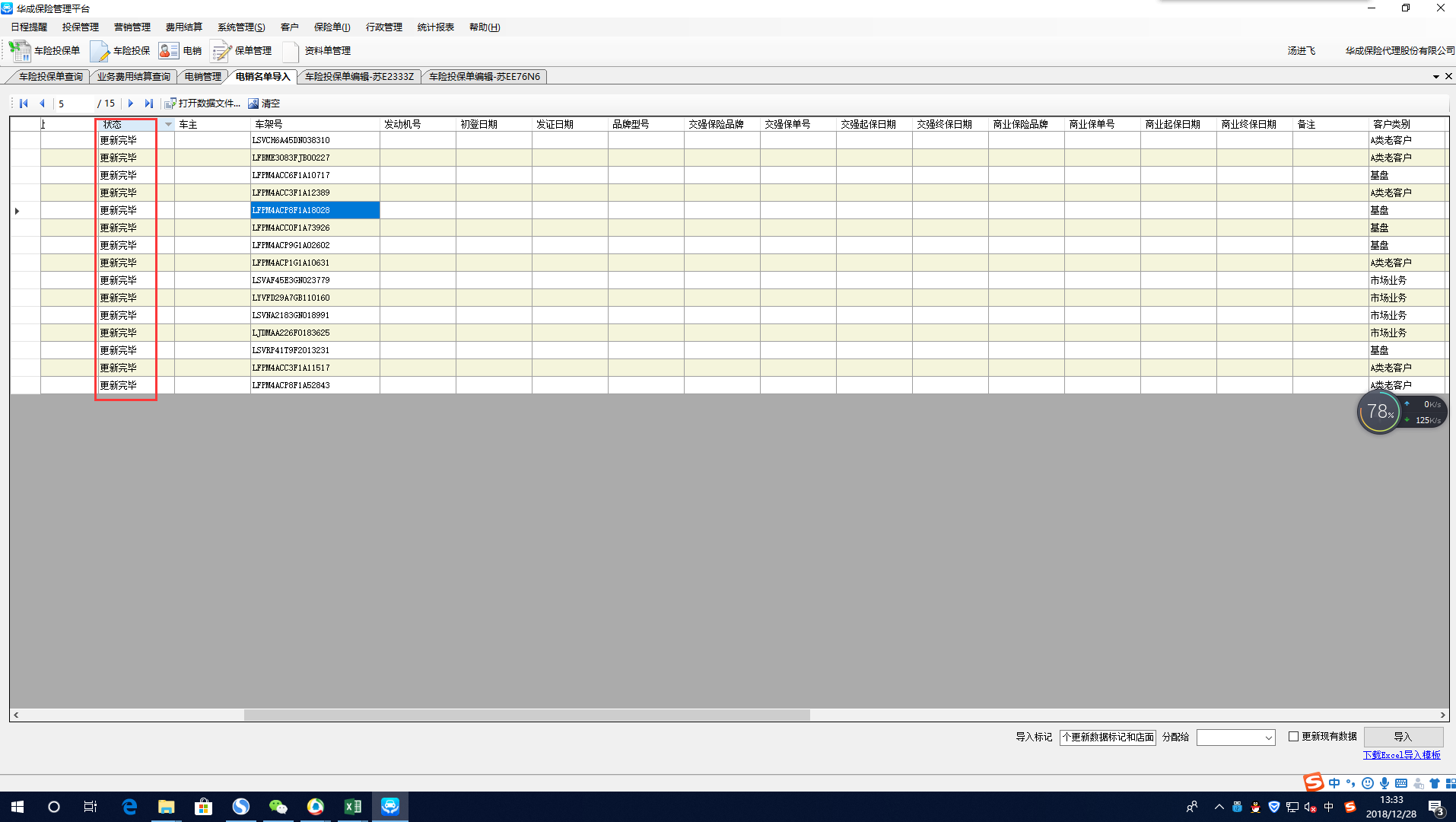This screenshot has height=822, width=1456.
Task: Click horizontal scrollbar thumb of grid
Action: coord(527,715)
